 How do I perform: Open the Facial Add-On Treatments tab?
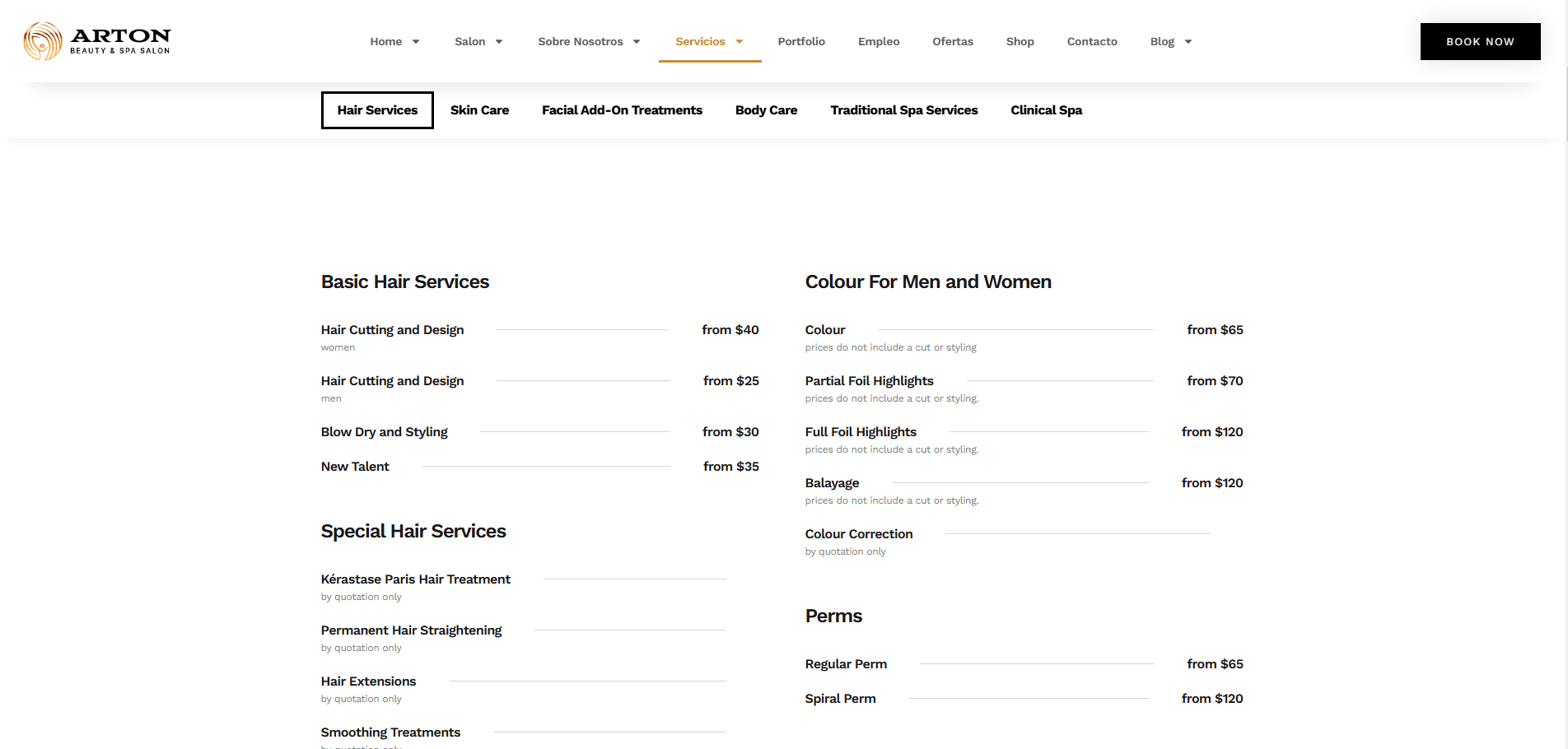tap(622, 110)
